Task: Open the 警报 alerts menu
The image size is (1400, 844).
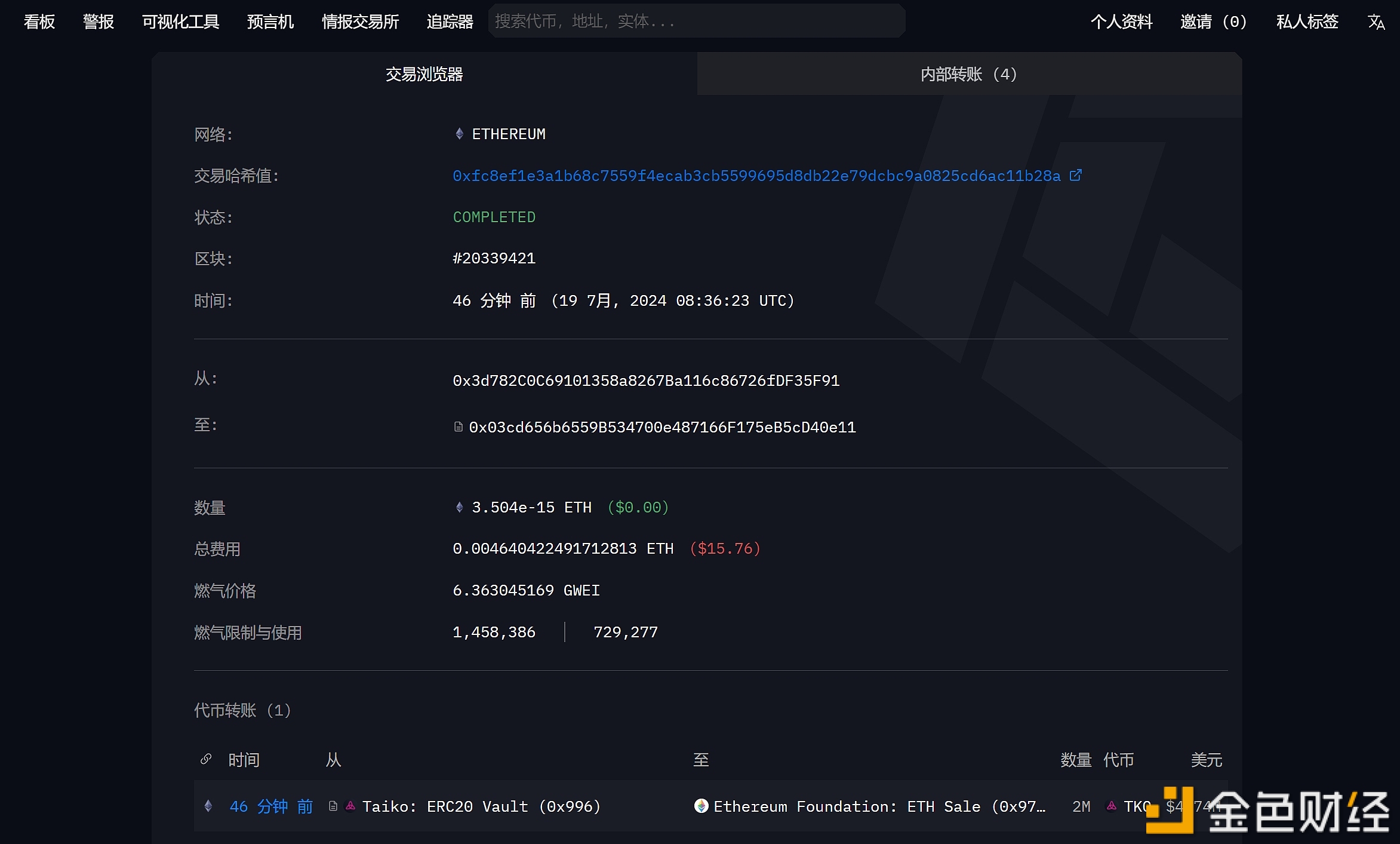Action: pyautogui.click(x=98, y=22)
